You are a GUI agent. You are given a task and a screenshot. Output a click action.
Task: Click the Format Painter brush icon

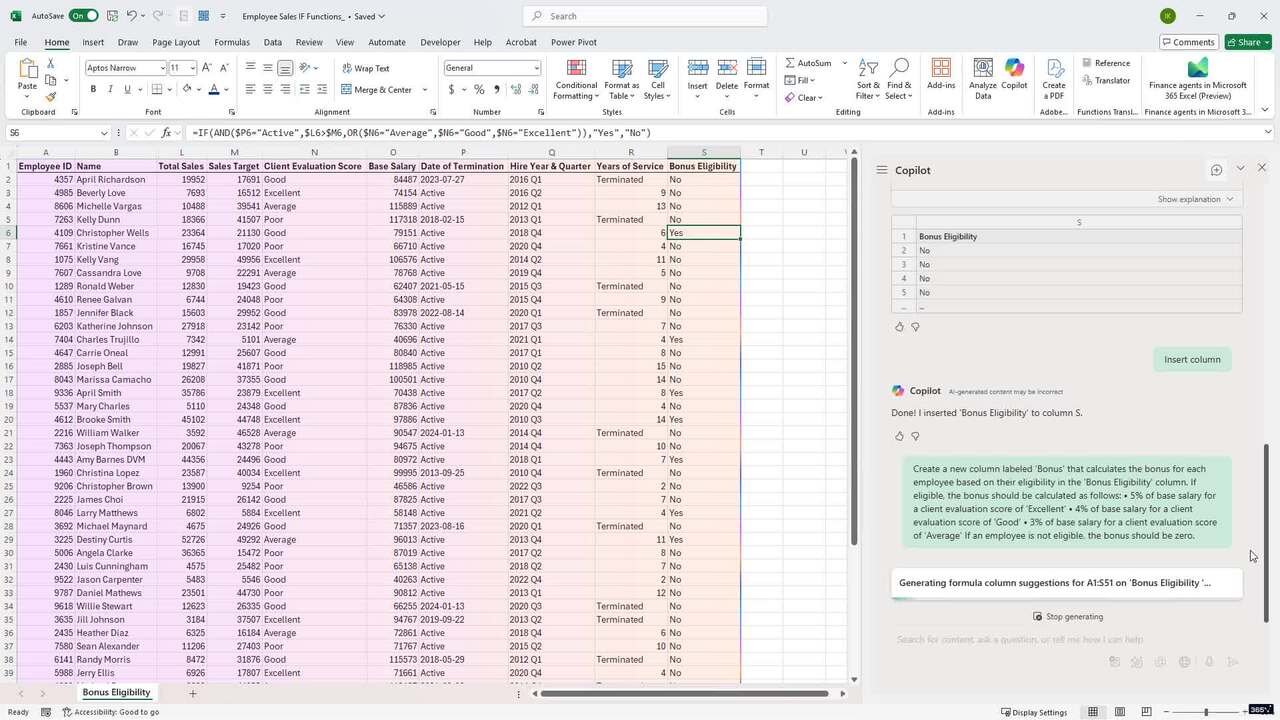[x=52, y=97]
